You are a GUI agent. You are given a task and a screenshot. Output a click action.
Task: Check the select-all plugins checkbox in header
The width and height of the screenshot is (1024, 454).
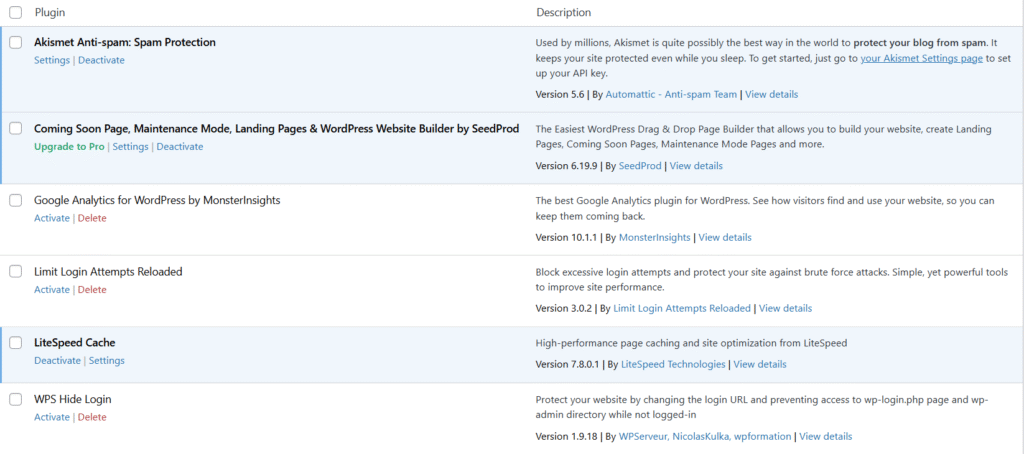click(x=16, y=13)
